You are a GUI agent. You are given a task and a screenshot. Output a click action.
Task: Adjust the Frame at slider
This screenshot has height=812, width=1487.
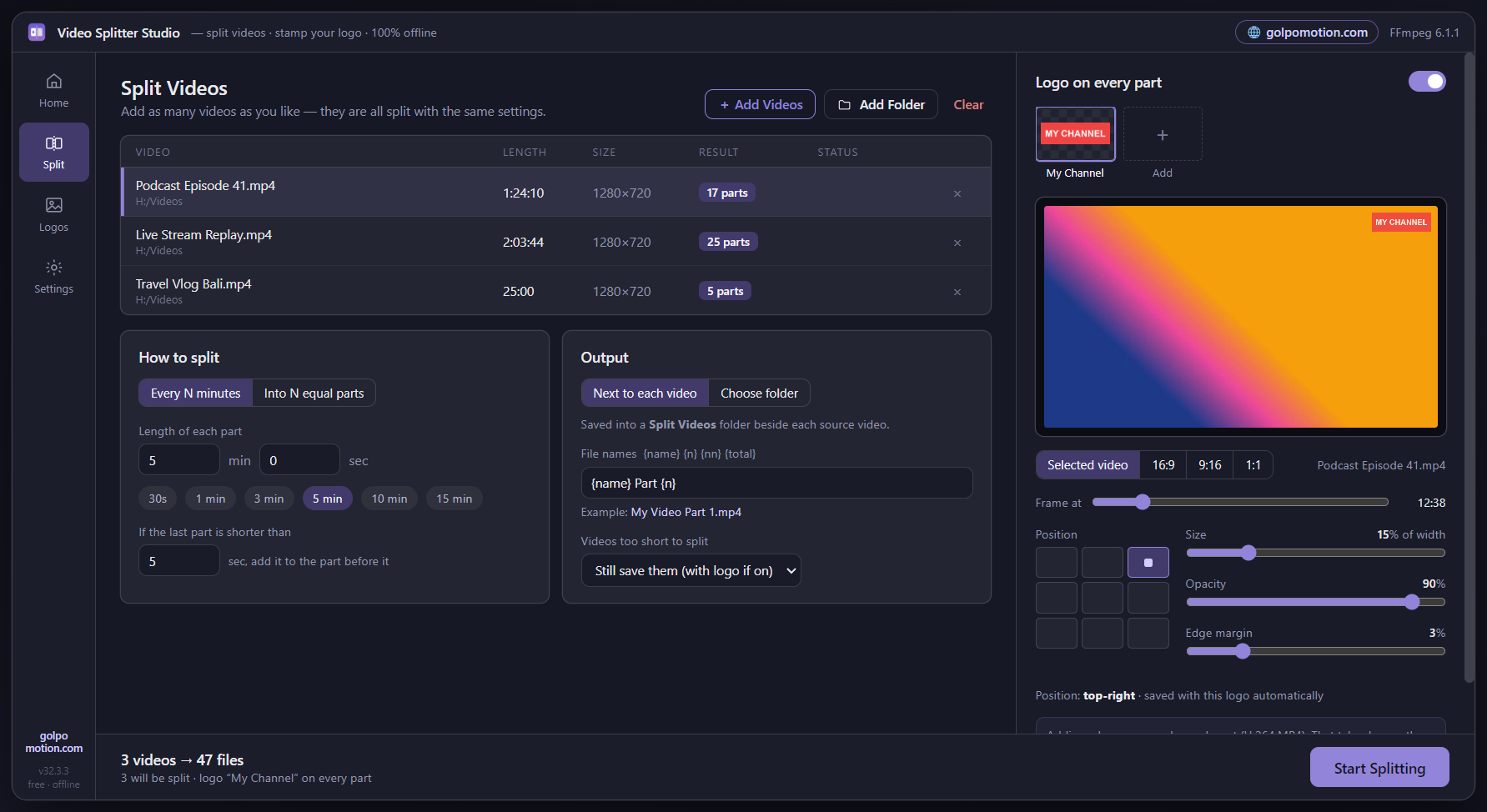tap(1241, 502)
